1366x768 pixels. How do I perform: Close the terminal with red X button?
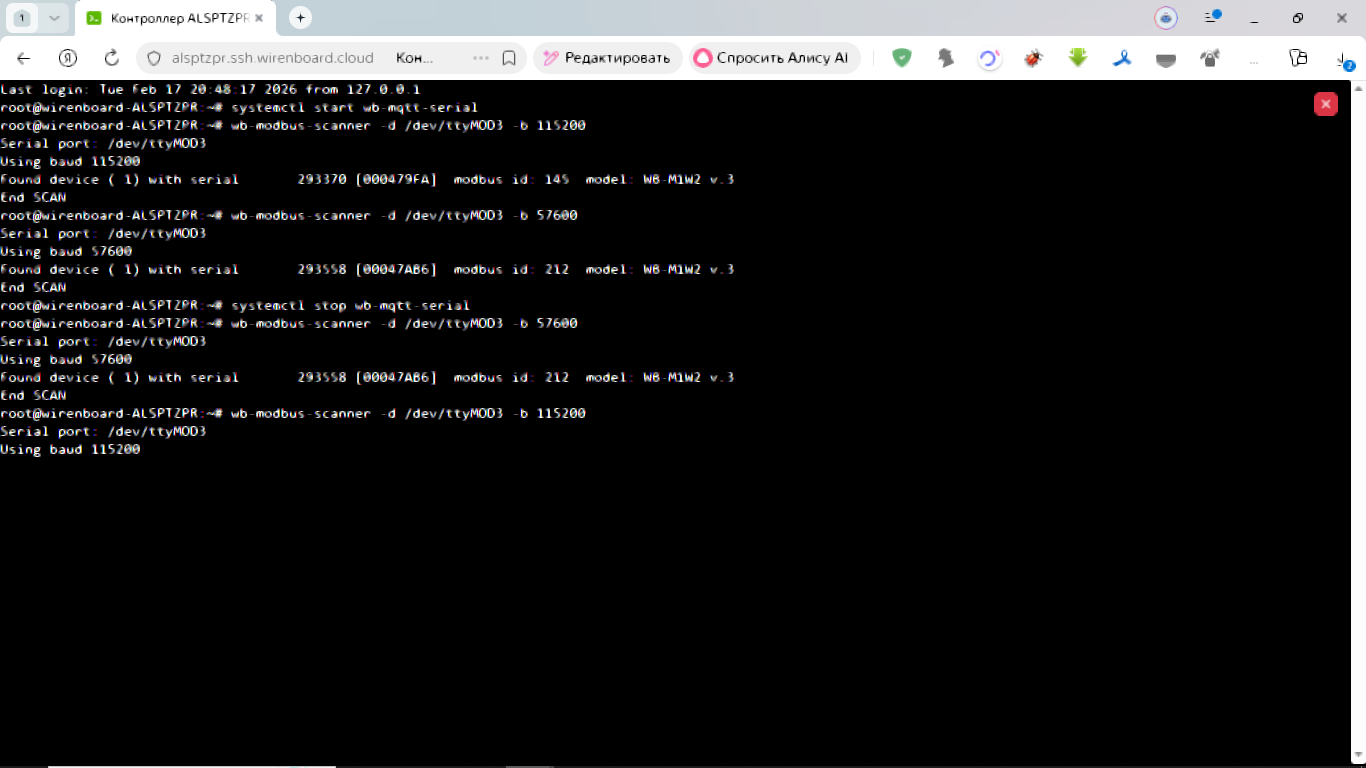[x=1325, y=104]
